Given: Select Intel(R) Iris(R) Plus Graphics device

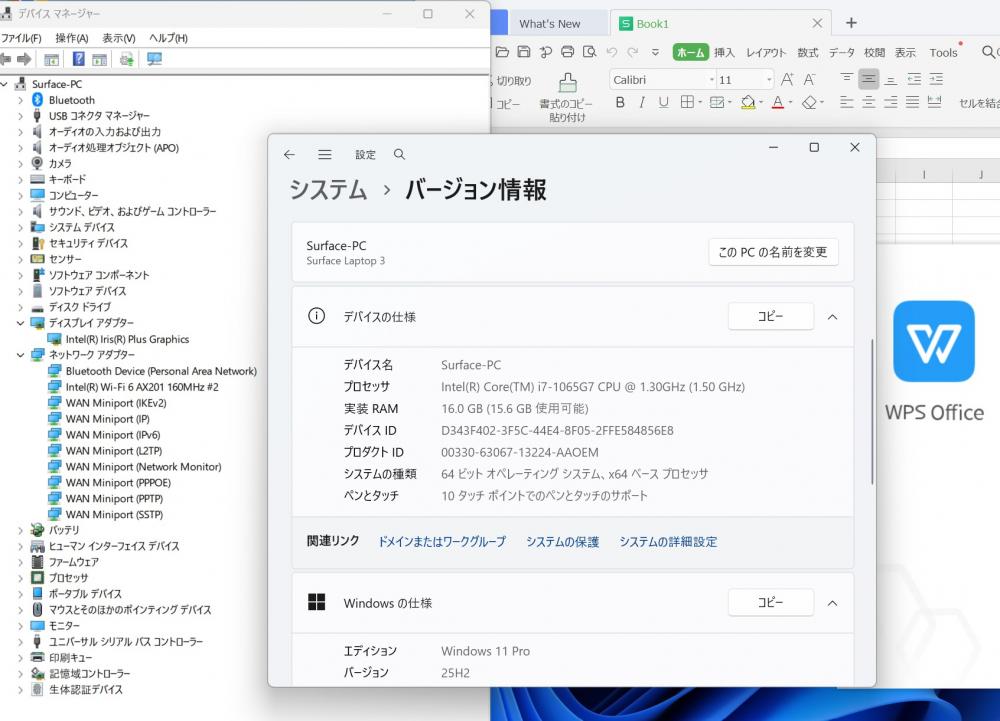Looking at the screenshot, I should (x=127, y=339).
